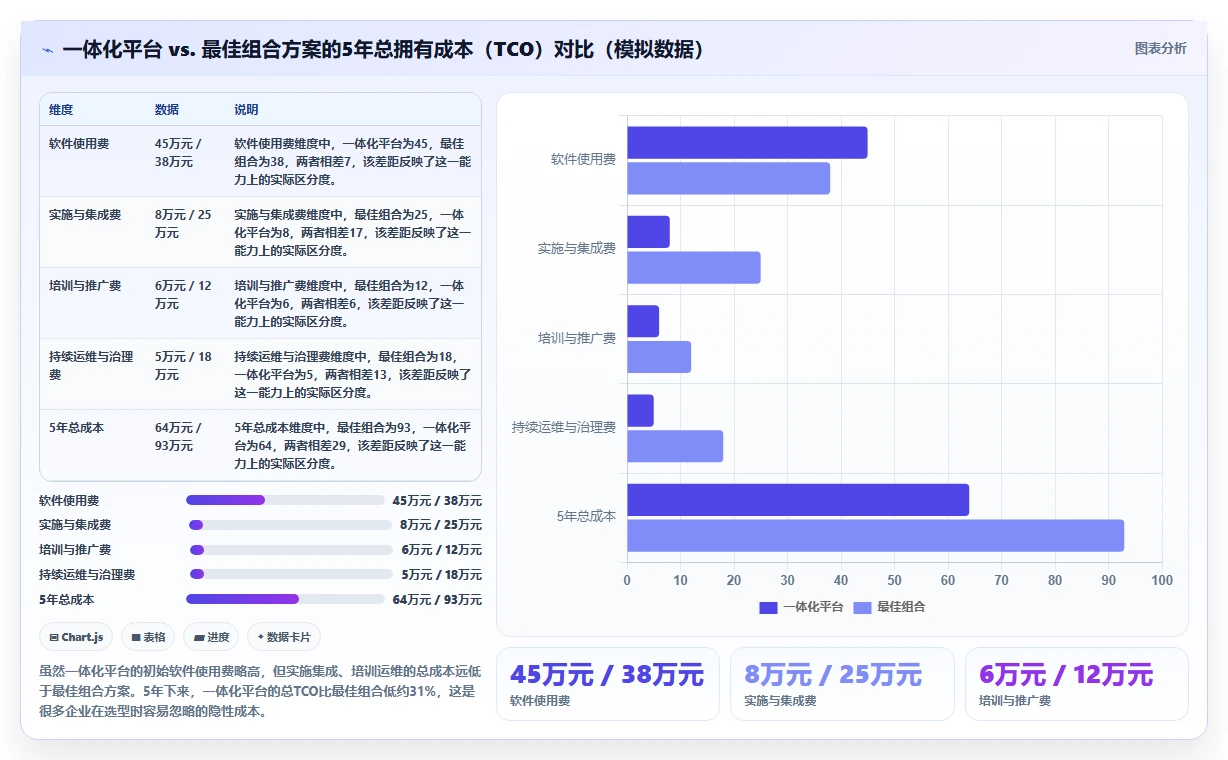
Task: Click the x-axis tick value 100
Action: coord(1161,580)
